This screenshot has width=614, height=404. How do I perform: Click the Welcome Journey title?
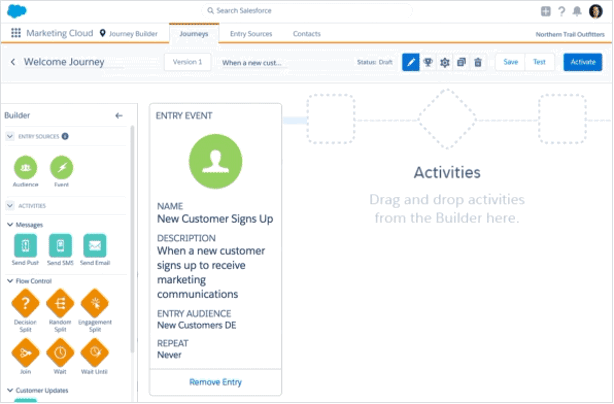click(64, 62)
